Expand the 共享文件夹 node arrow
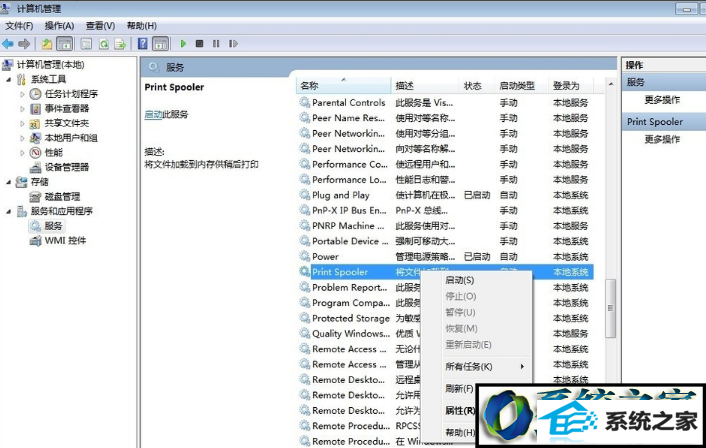The height and width of the screenshot is (448, 706). [x=22, y=123]
